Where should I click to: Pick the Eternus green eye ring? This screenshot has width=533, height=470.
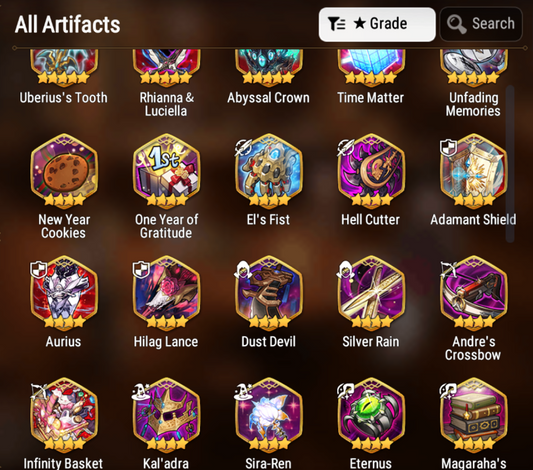click(x=371, y=415)
